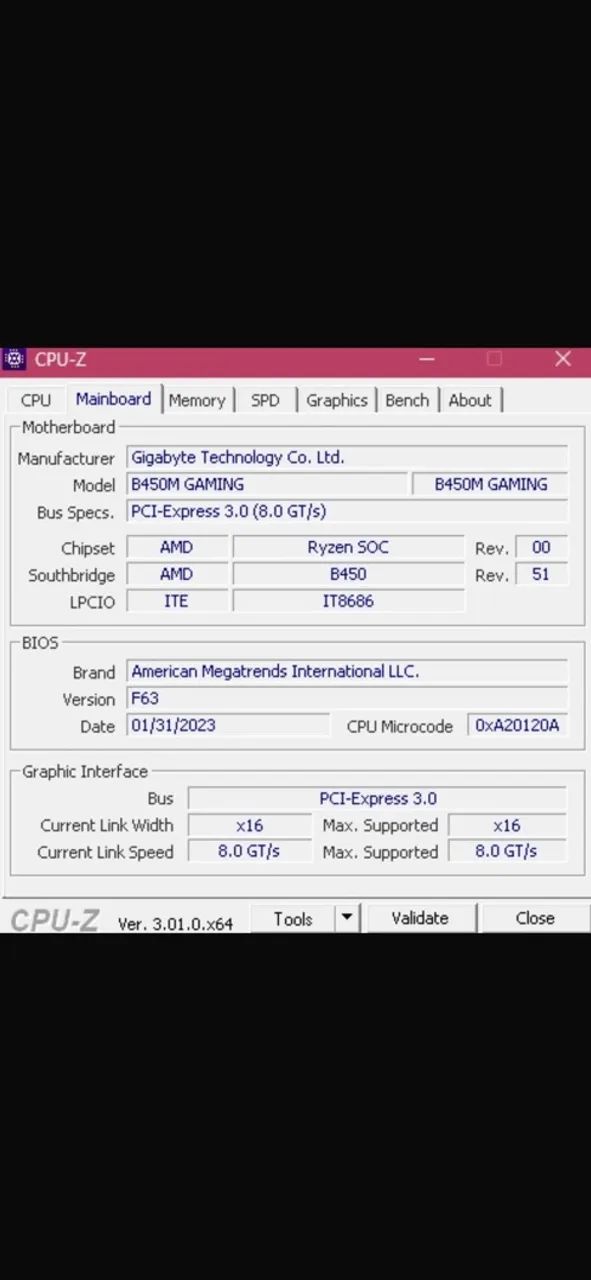Click the Bus Specs PCI-Express 3.0 (8.0 GT/s) field

click(347, 511)
